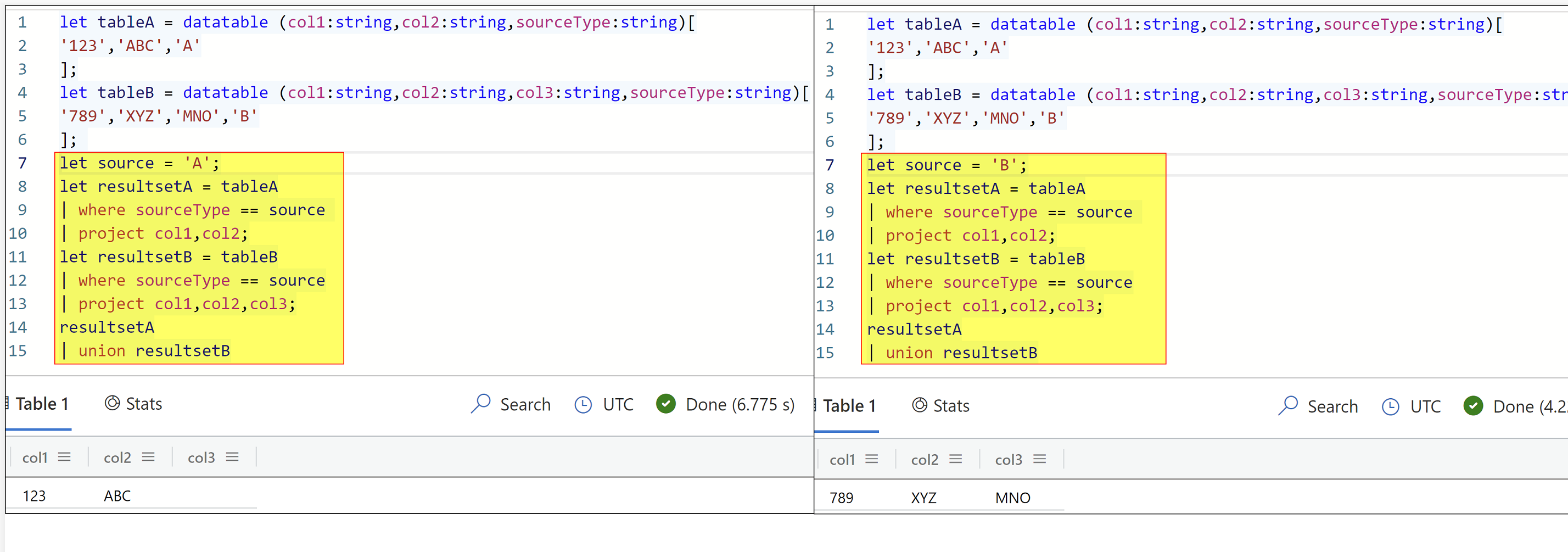Screen dimensions: 1568x552
Task: Click the UTC clock icon on the right pane
Action: coord(1391,406)
